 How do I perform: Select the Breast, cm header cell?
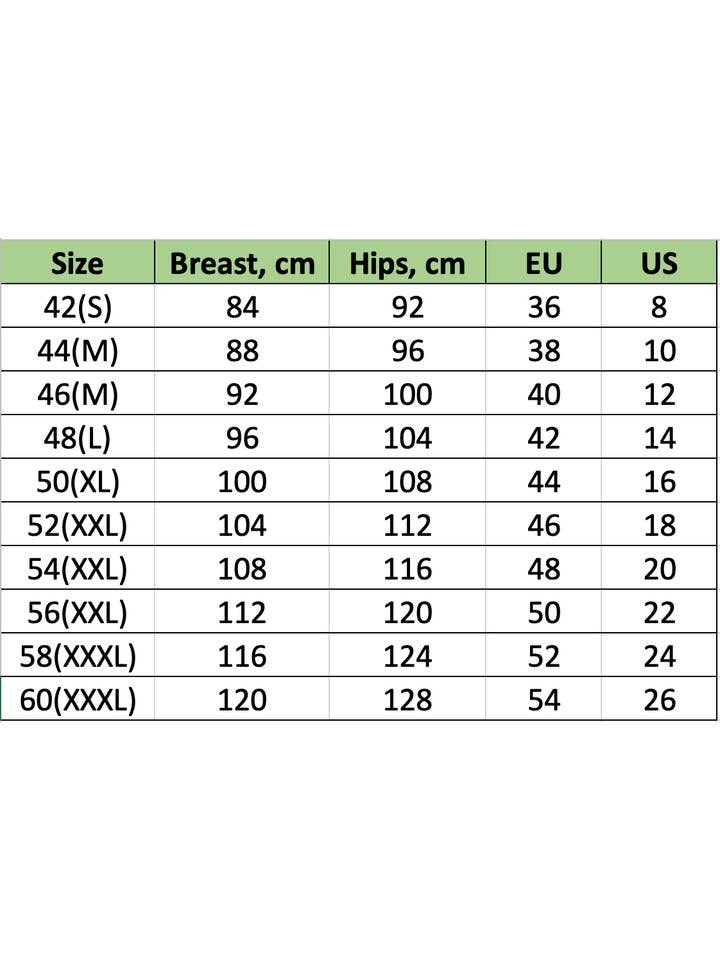(x=242, y=263)
